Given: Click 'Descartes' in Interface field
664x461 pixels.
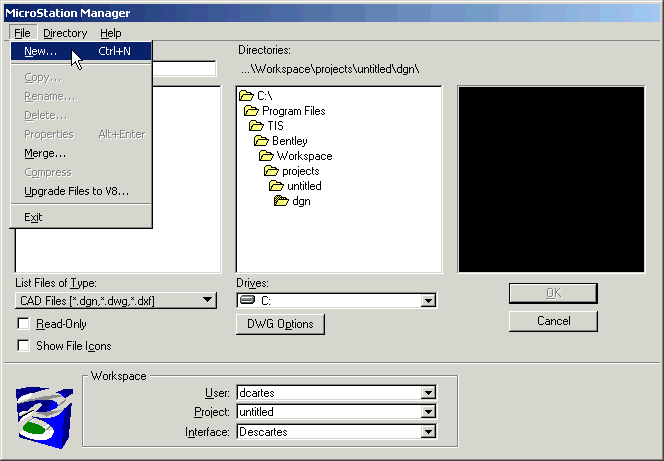Looking at the screenshot, I should 263,432.
